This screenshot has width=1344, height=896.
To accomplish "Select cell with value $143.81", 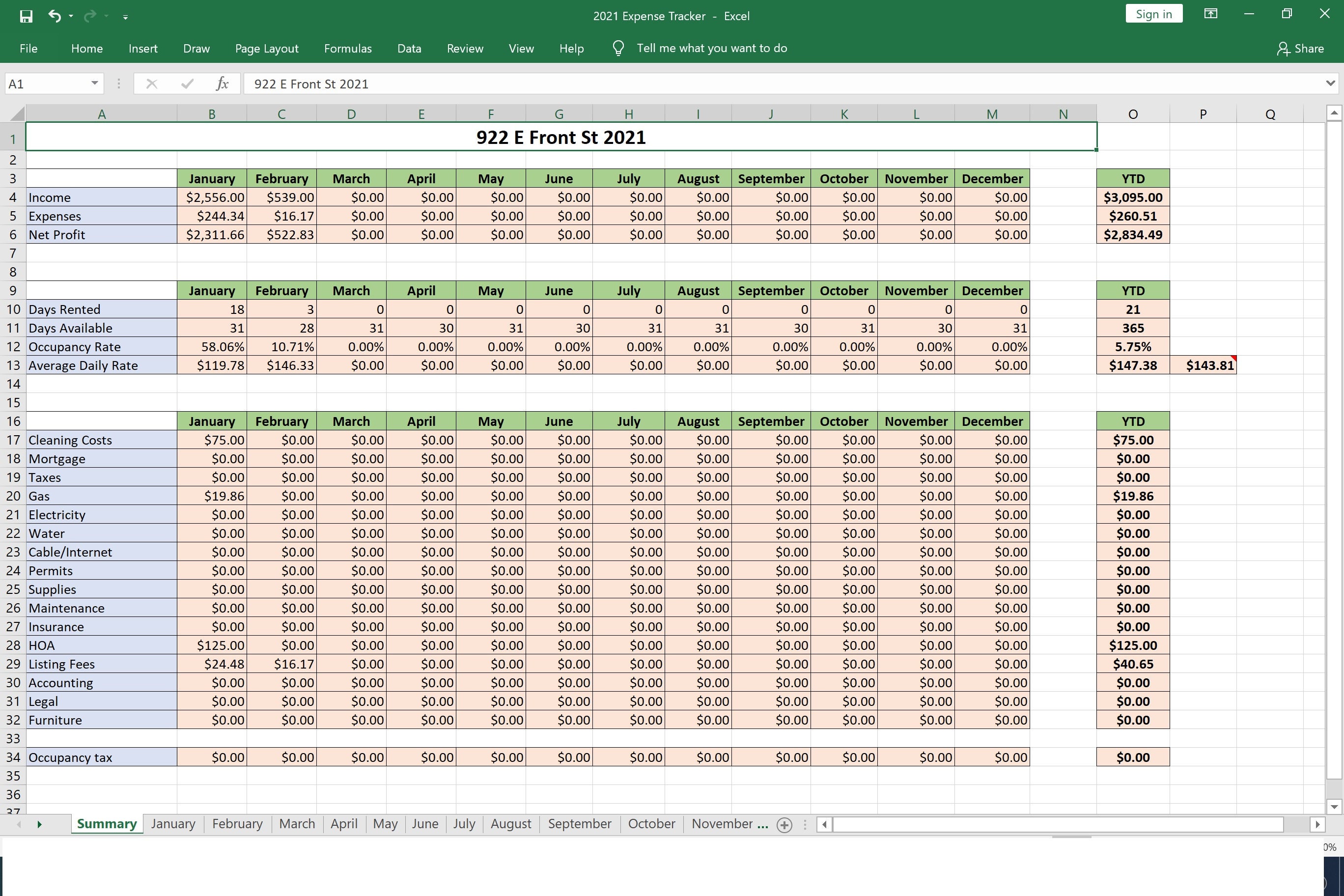I will coord(1203,365).
